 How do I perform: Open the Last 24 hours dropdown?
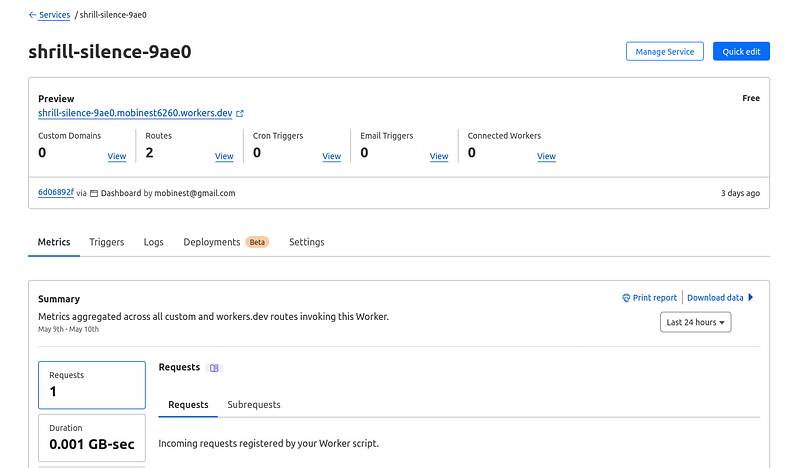pos(695,322)
